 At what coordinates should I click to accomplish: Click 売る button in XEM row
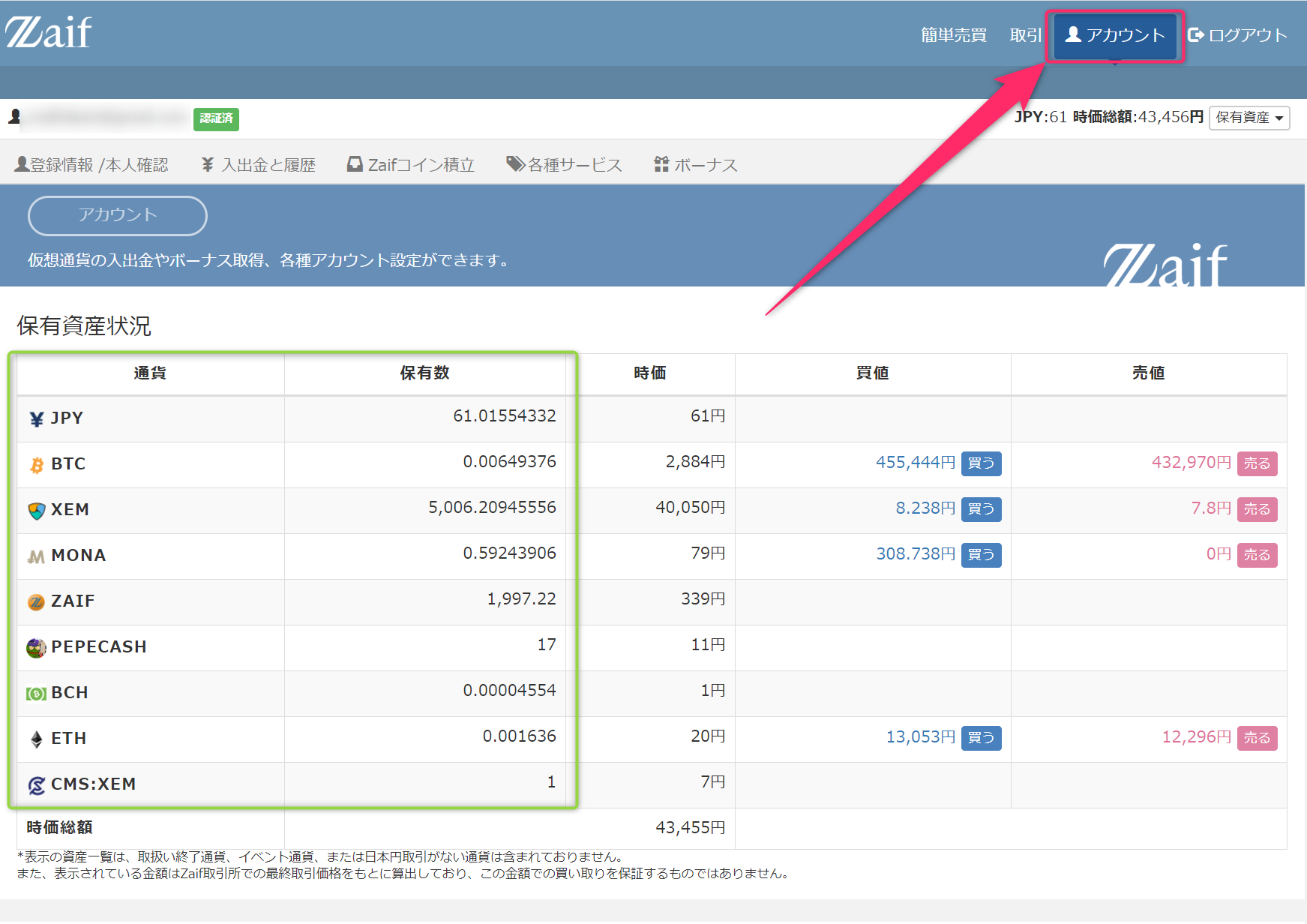(1258, 509)
